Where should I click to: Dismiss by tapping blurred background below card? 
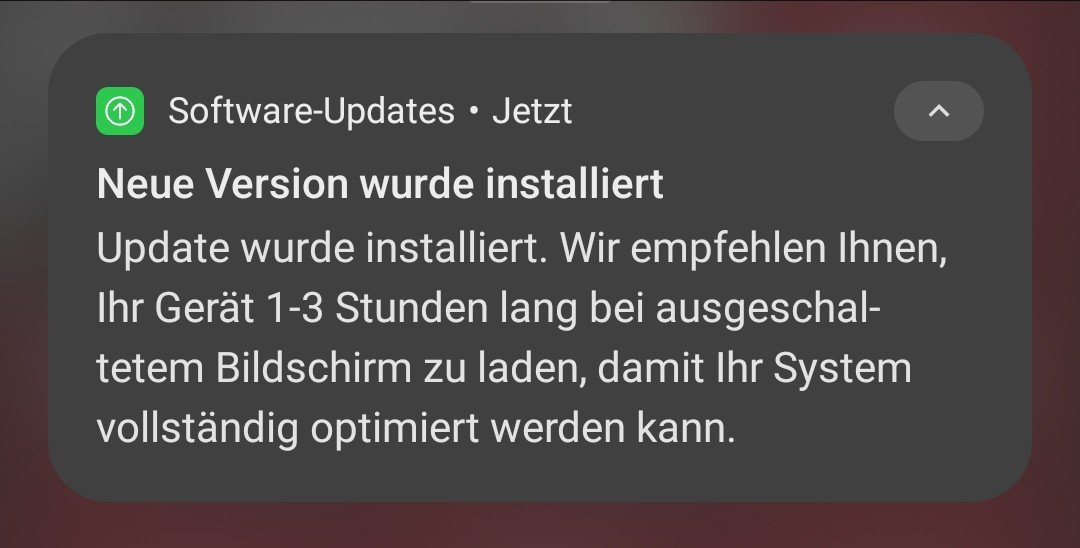tap(540, 526)
